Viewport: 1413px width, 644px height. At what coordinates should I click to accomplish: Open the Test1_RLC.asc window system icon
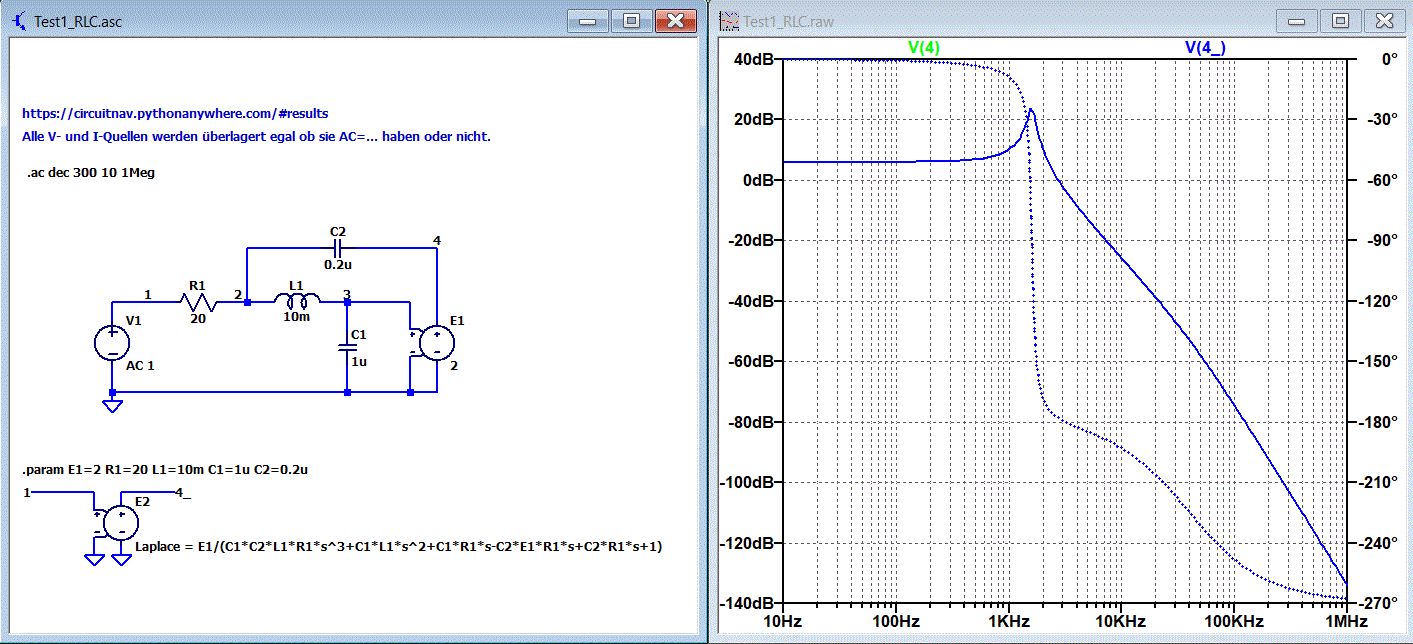click(x=18, y=20)
